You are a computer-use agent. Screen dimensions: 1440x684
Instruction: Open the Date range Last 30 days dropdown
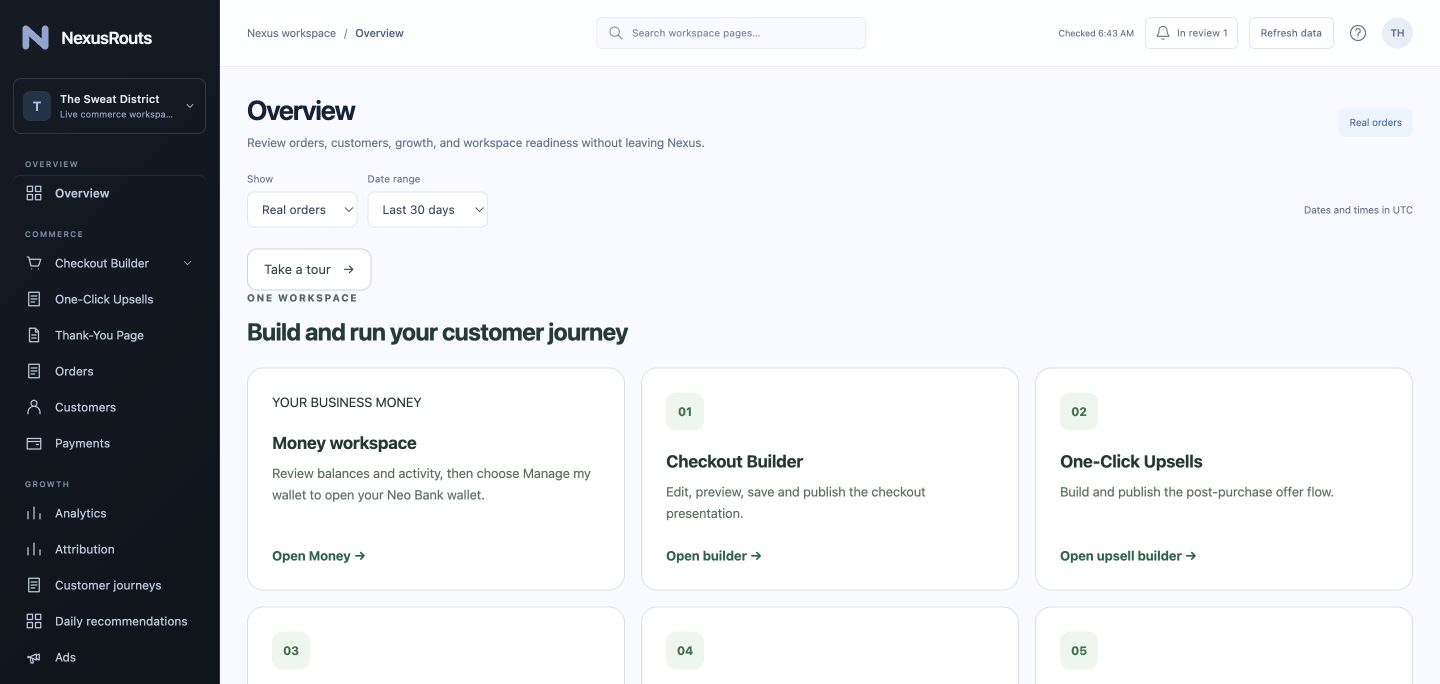point(427,210)
